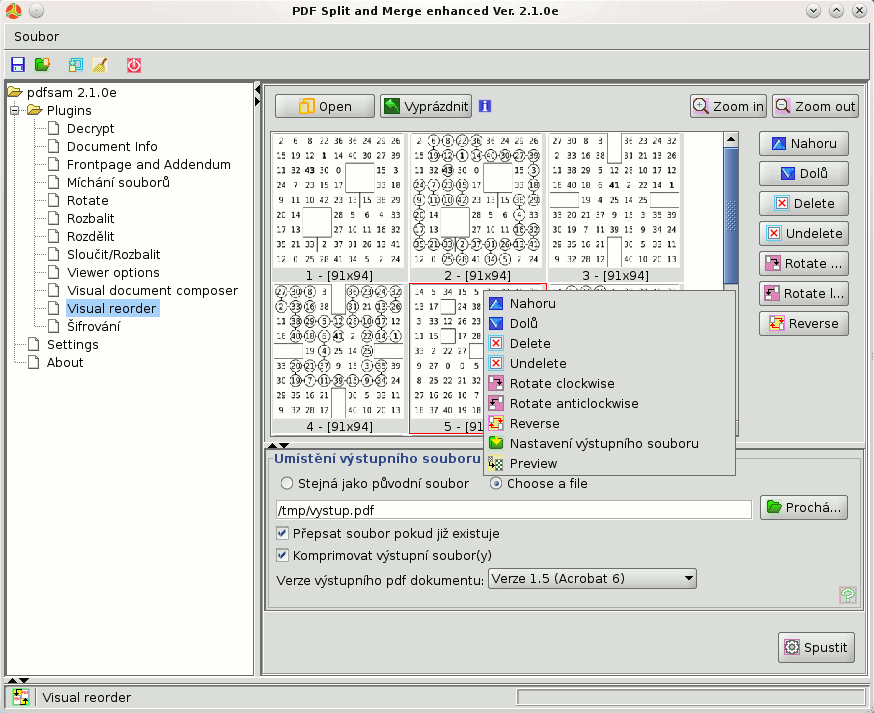This screenshot has width=874, height=713.
Task: Click the Settings page icon in tree
Action: click(x=34, y=345)
